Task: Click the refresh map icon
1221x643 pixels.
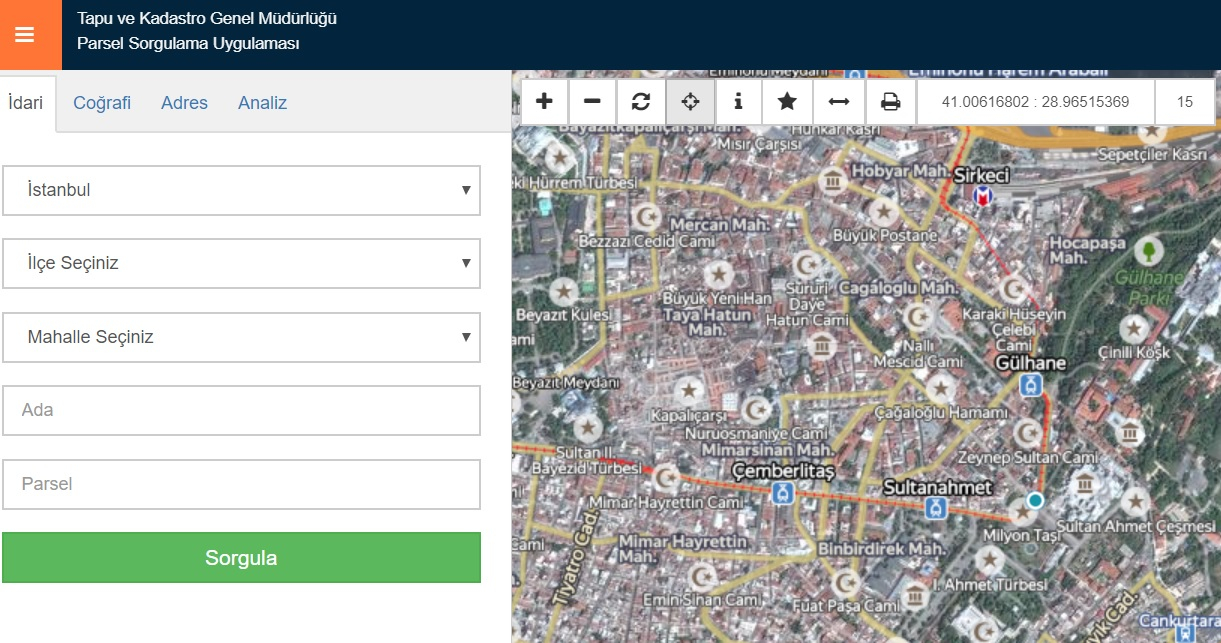Action: (641, 102)
